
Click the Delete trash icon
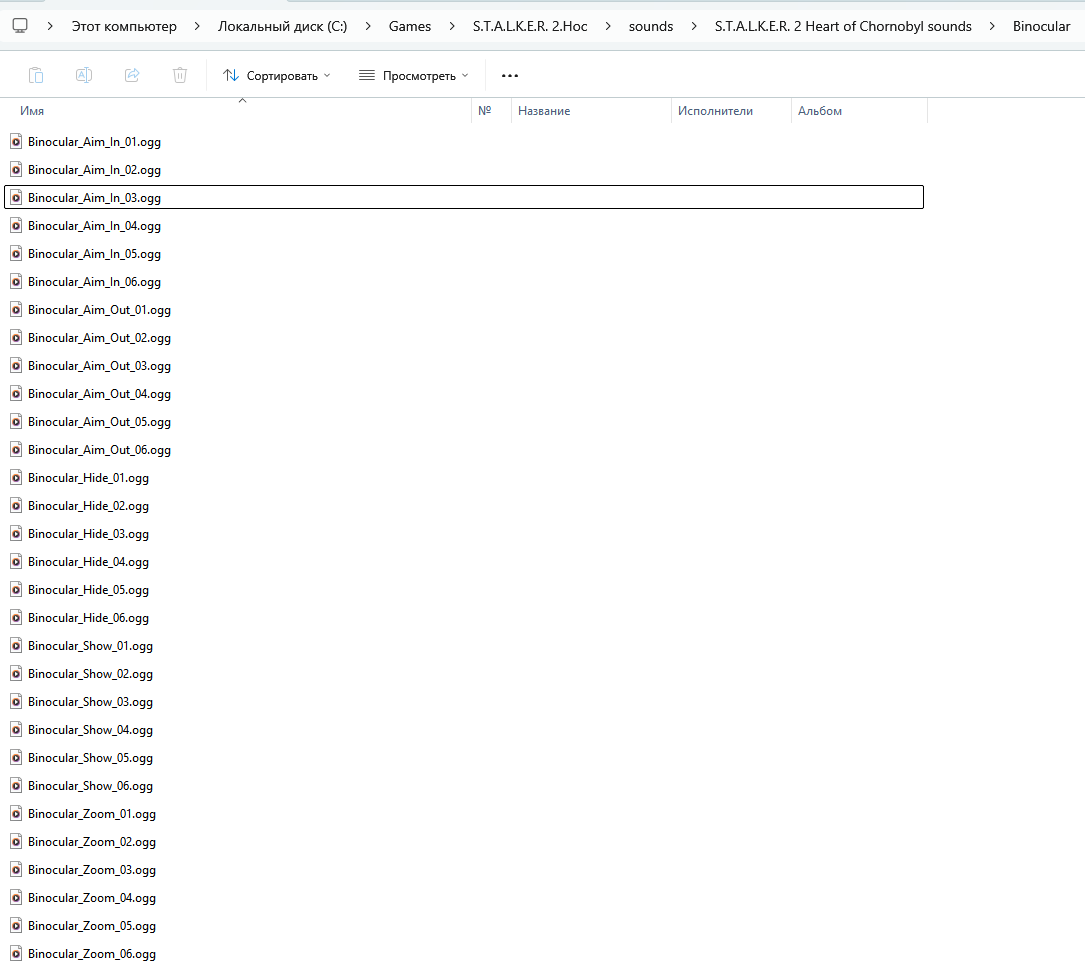tap(180, 75)
